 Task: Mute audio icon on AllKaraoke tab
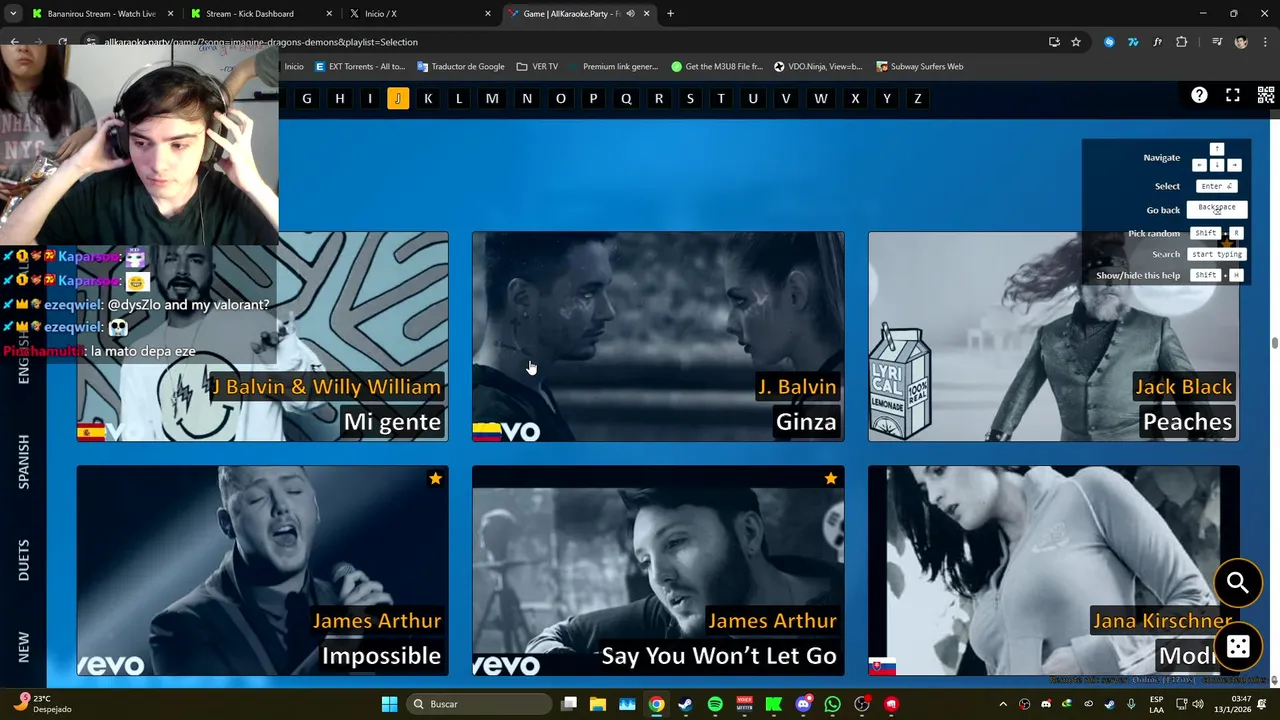tap(630, 14)
